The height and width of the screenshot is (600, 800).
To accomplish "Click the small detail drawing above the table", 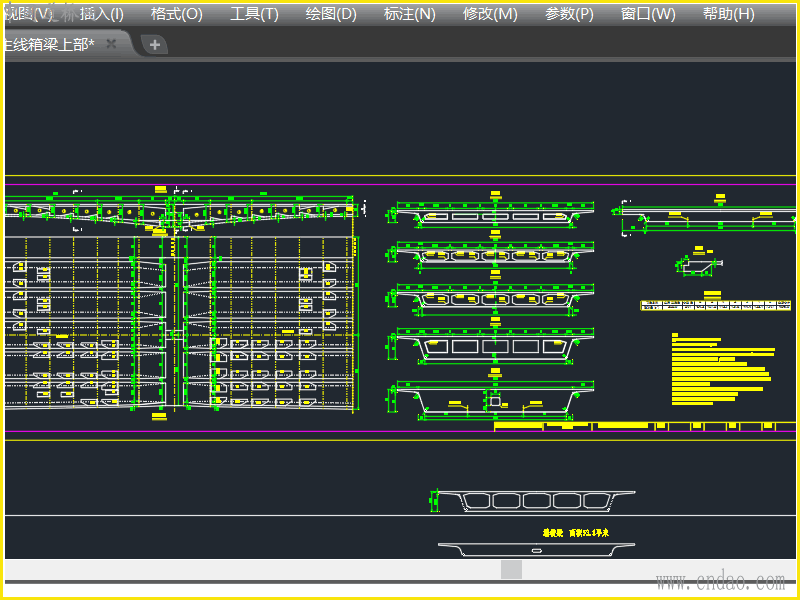I will click(698, 264).
